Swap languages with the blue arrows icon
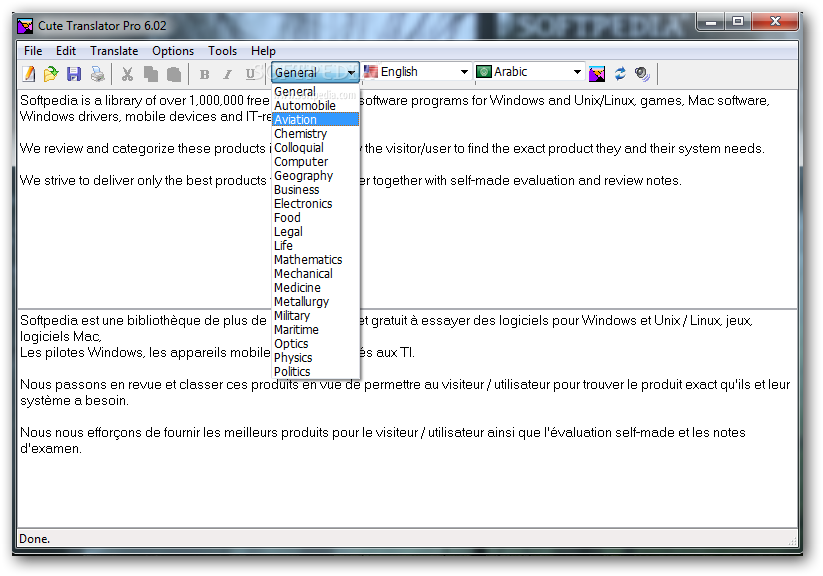The width and height of the screenshot is (823, 576). pos(620,74)
